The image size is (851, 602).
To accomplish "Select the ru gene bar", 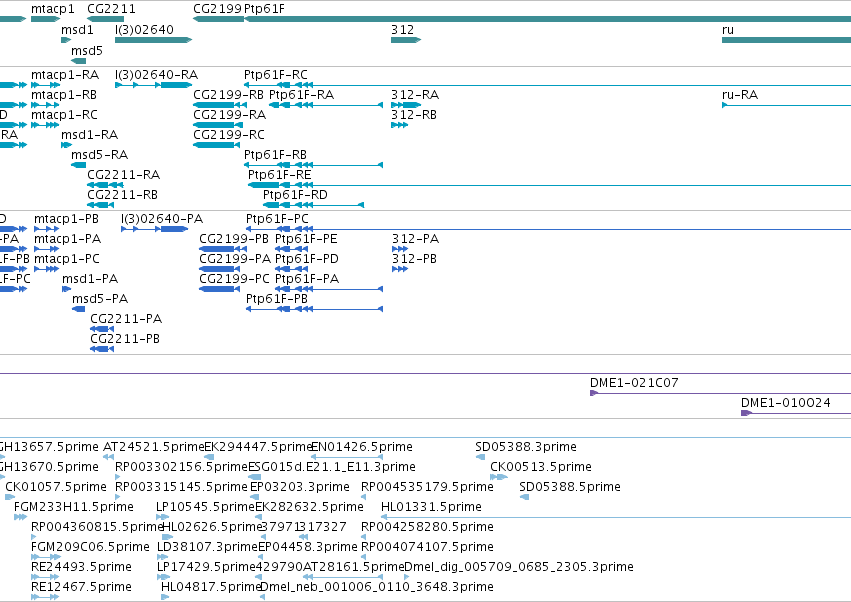I will (x=786, y=40).
